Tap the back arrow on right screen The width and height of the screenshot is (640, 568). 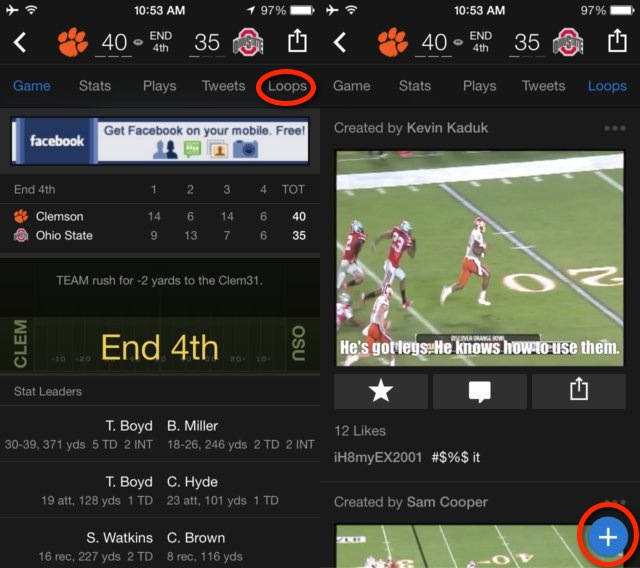click(340, 42)
